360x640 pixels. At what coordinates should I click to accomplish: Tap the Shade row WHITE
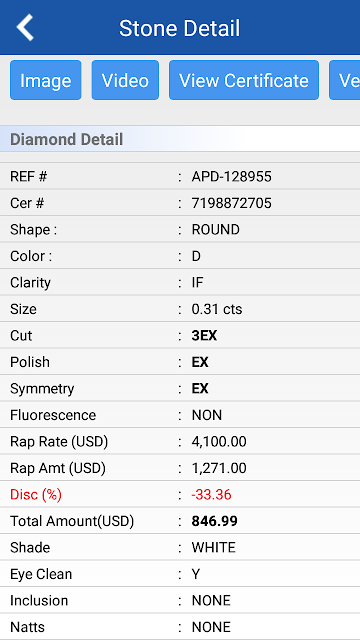pyautogui.click(x=180, y=547)
